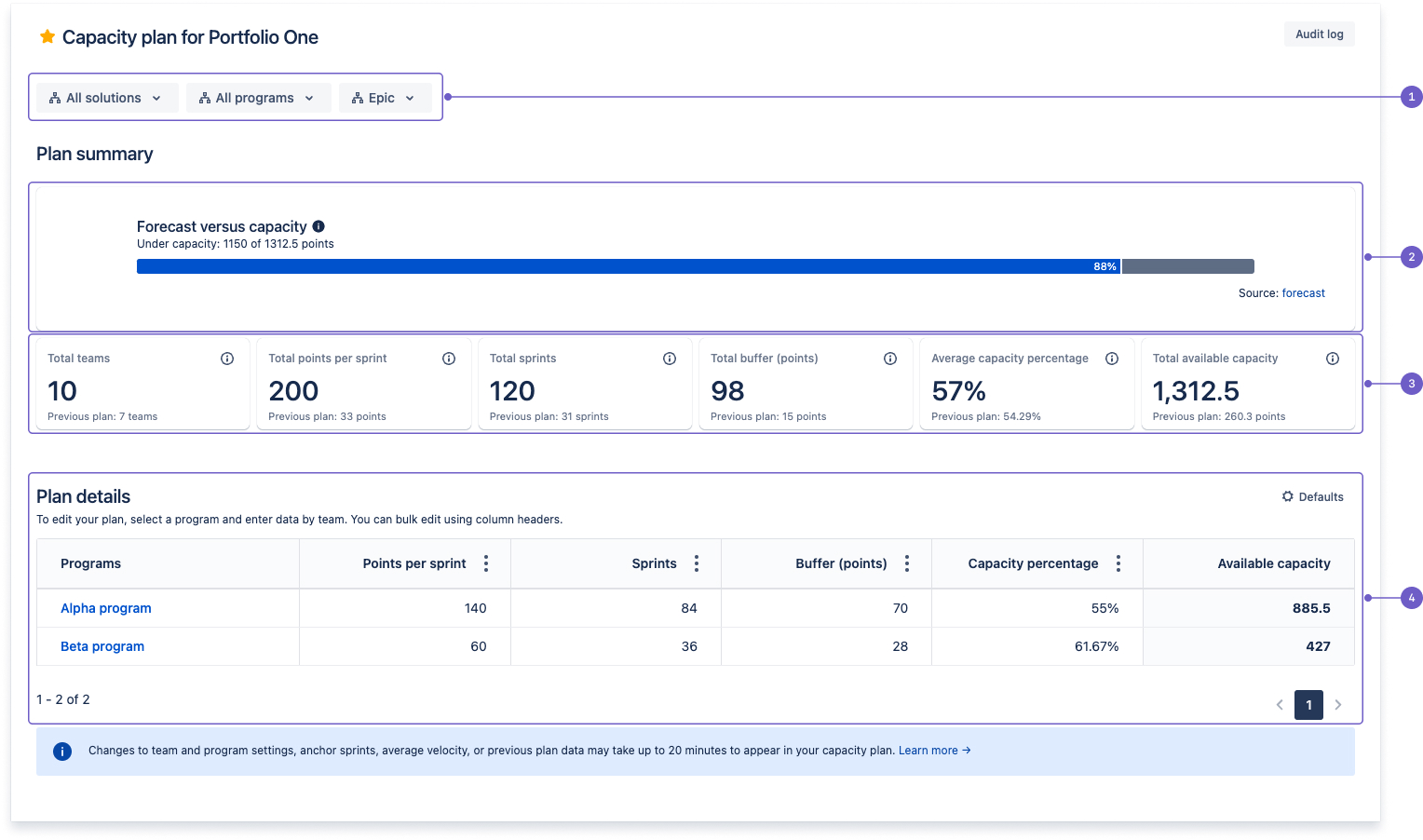Expand the Epic level selector

click(410, 98)
